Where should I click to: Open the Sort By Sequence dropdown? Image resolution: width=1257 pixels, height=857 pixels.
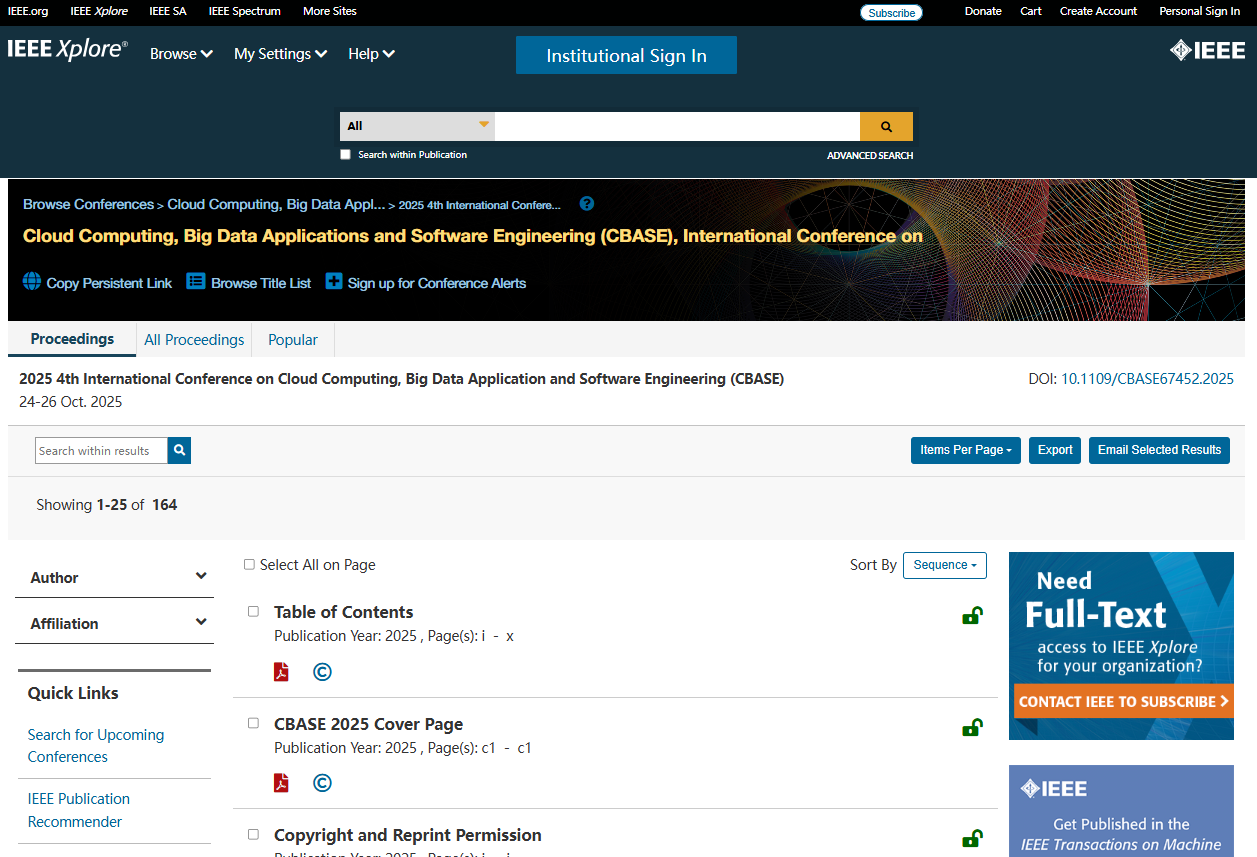[944, 565]
